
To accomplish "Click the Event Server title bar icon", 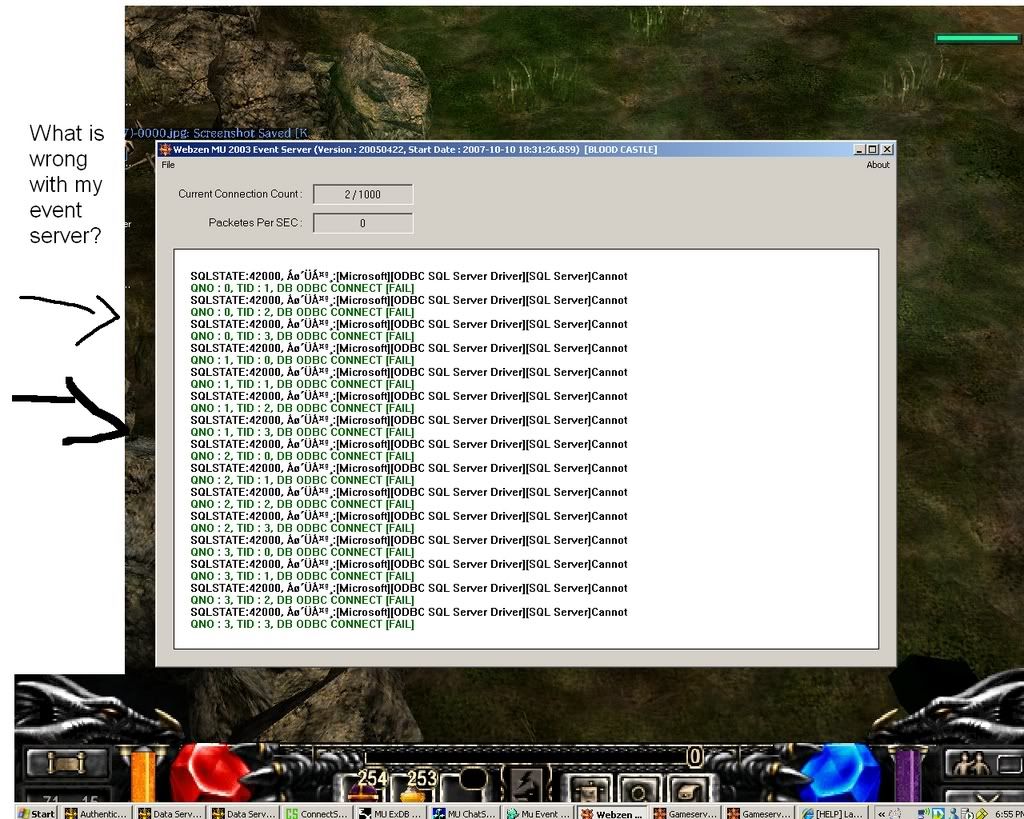I will [x=165, y=149].
